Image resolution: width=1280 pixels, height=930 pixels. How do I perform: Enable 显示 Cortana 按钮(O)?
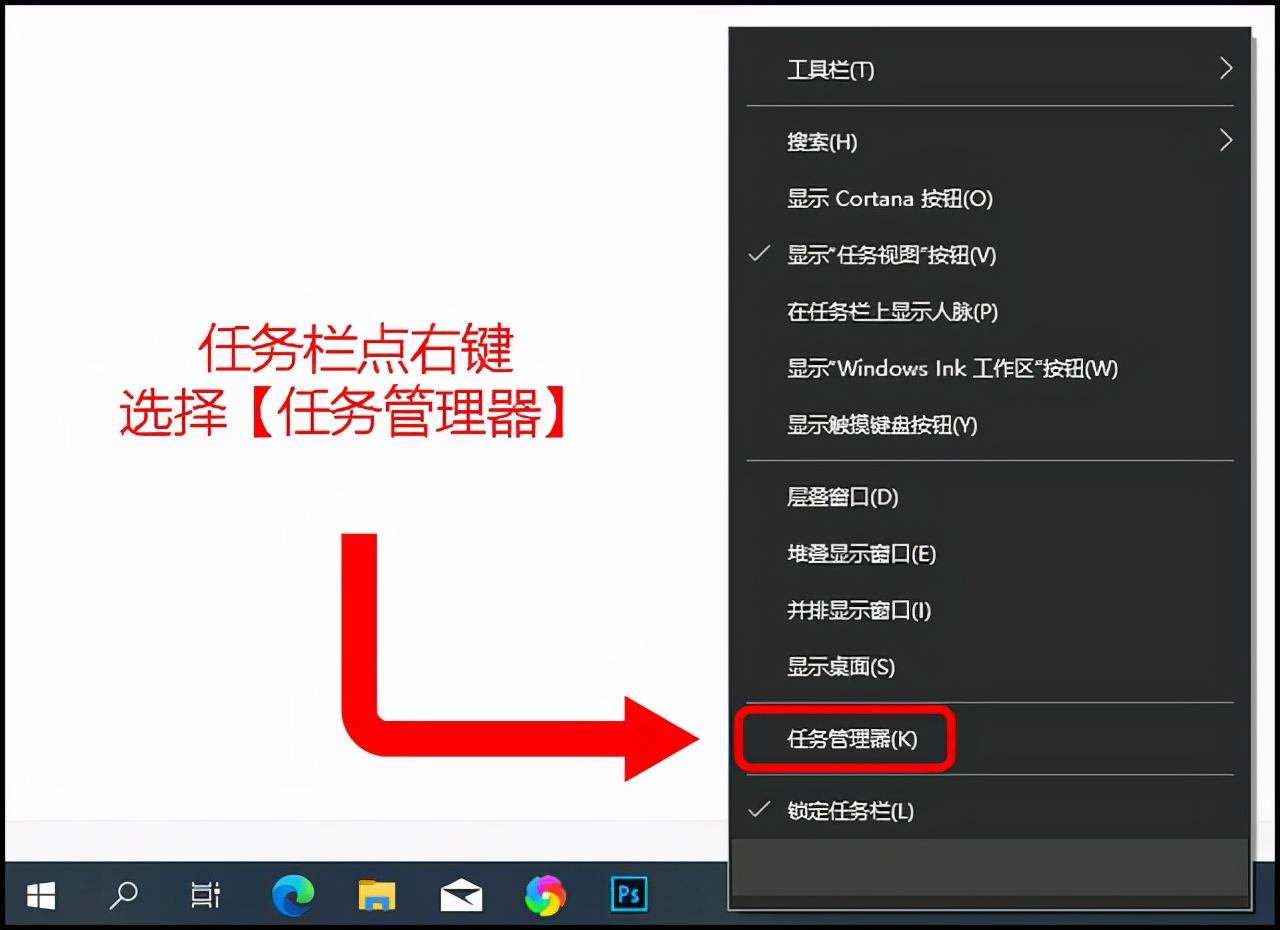(x=890, y=198)
